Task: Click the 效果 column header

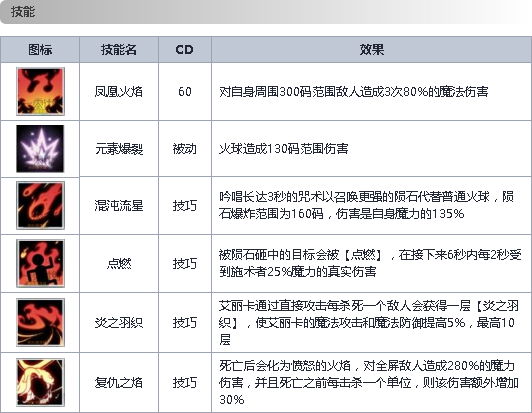Action: [372, 50]
